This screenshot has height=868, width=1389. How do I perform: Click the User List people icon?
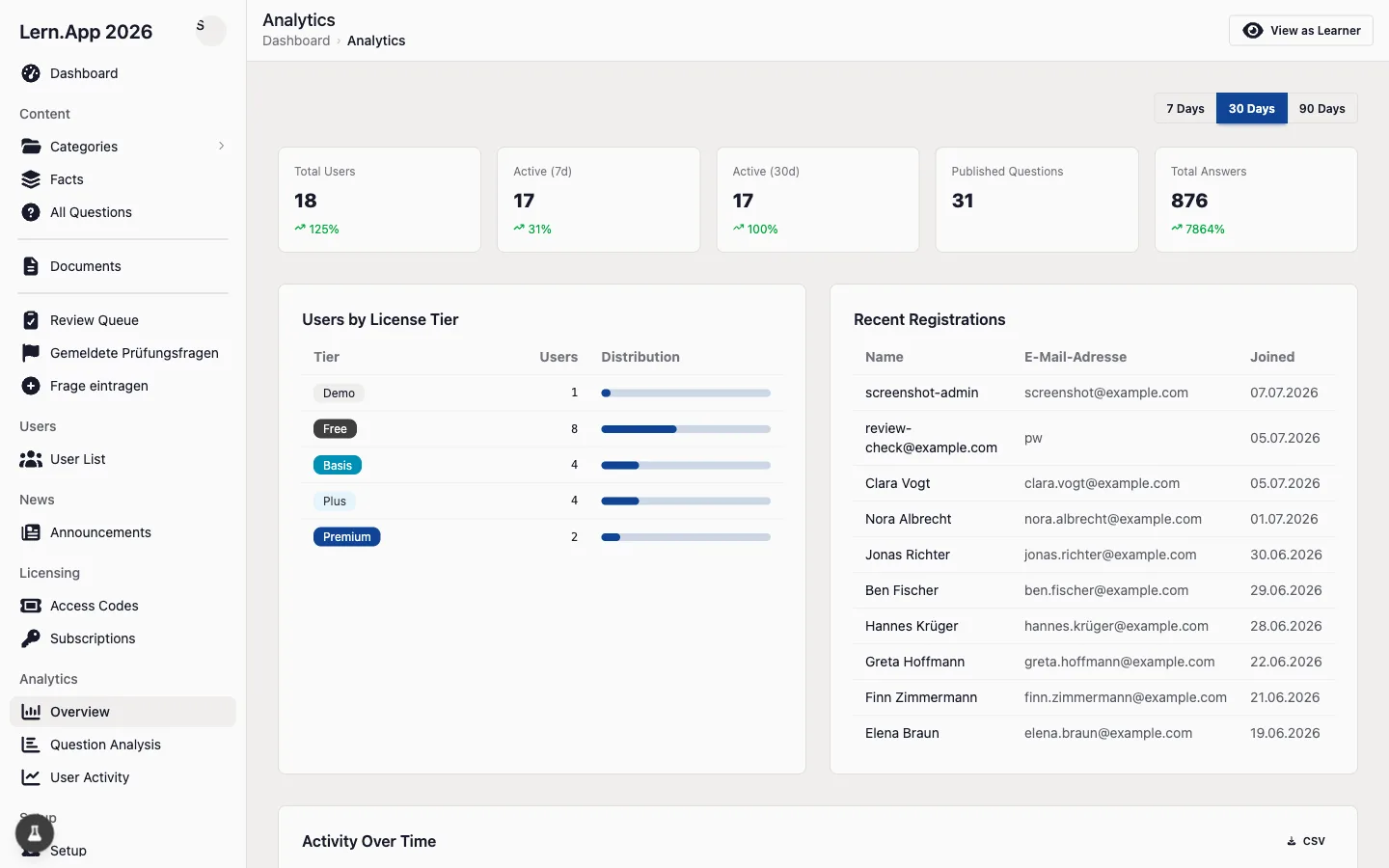31,459
